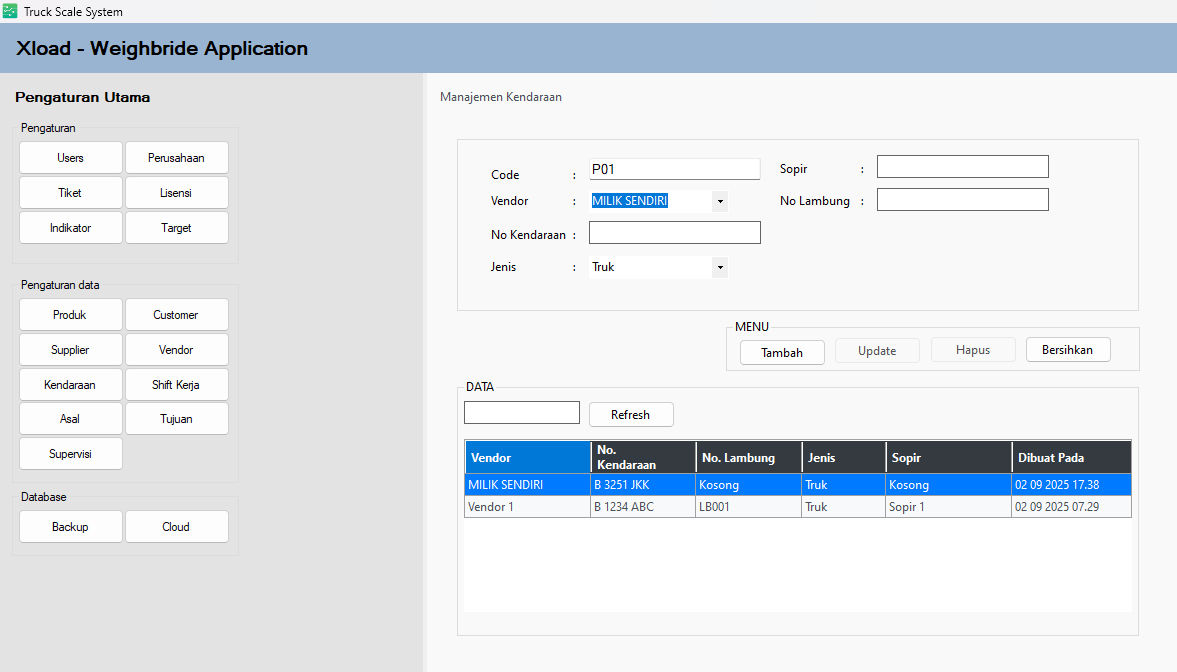The width and height of the screenshot is (1177, 672).
Task: Focus the Sopir text field
Action: [962, 167]
